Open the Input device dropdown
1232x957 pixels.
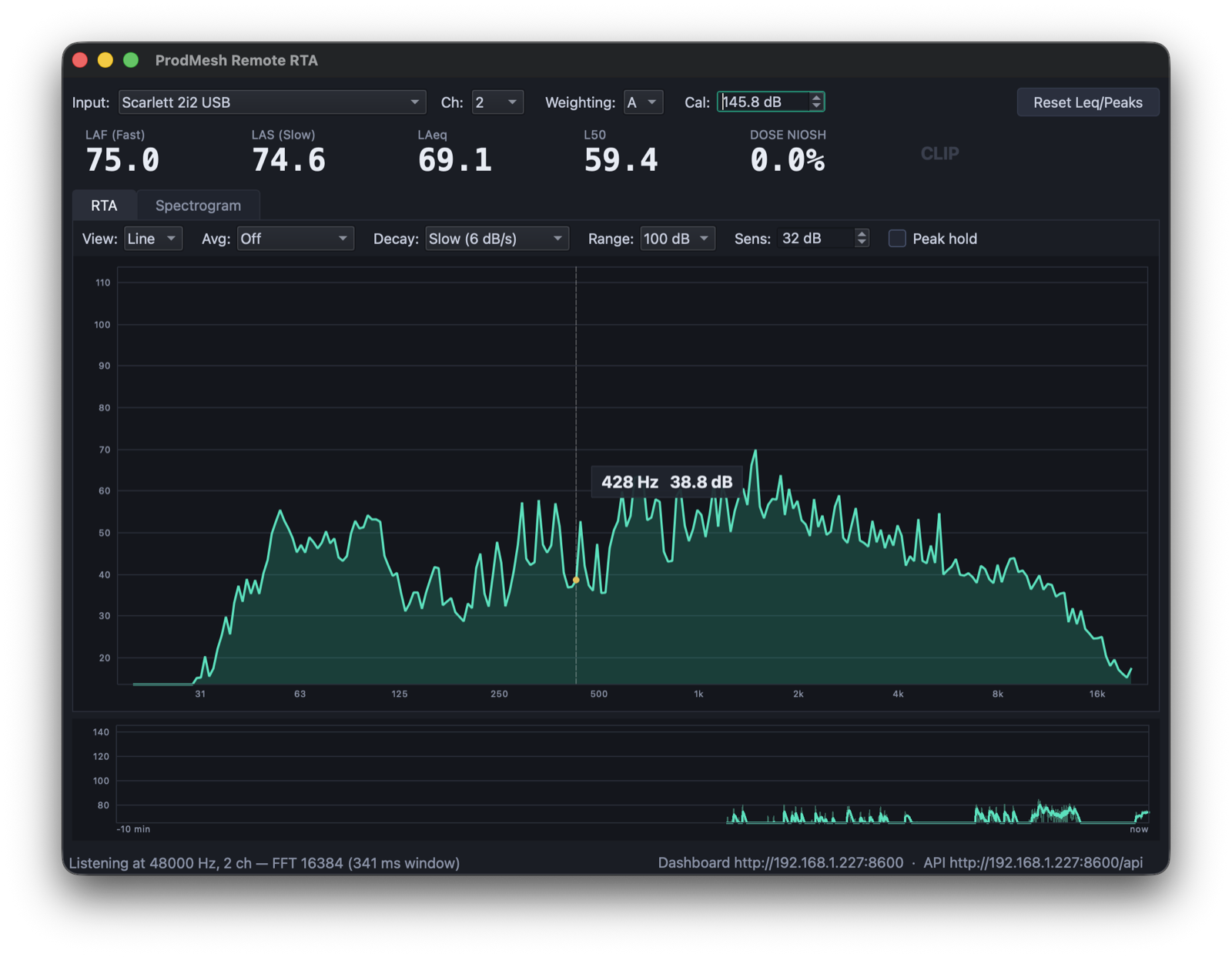coord(272,102)
